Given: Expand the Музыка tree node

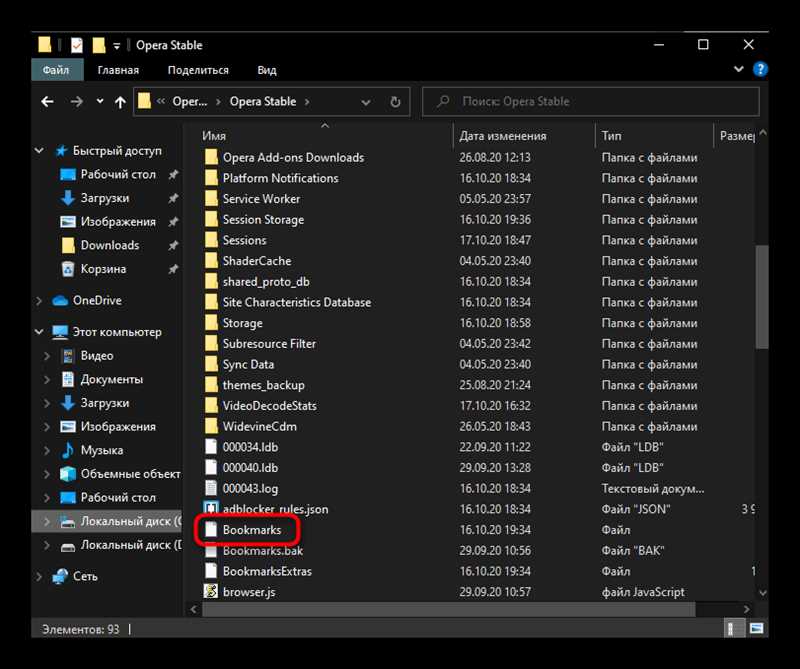Looking at the screenshot, I should [x=47, y=450].
